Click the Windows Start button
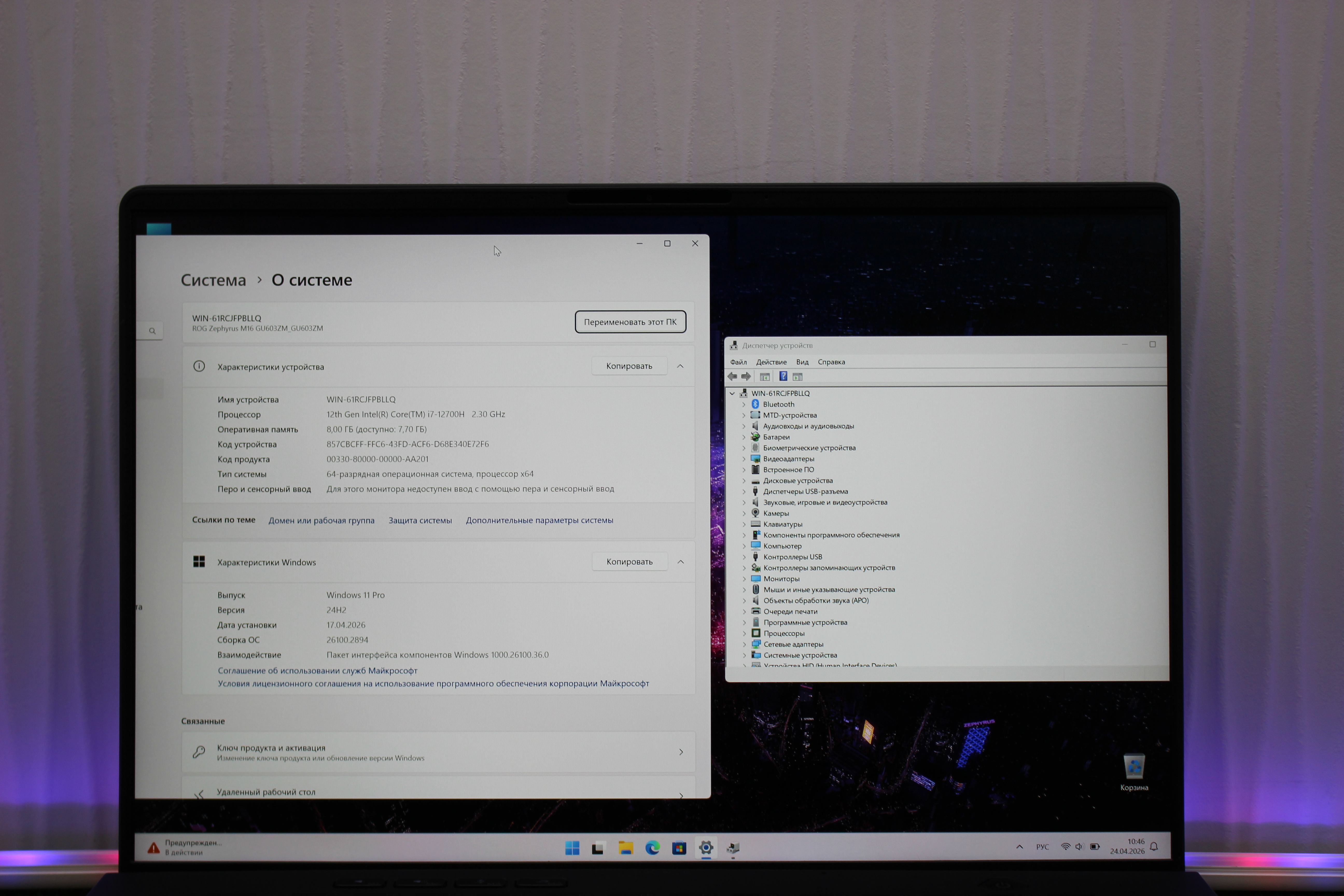1344x896 pixels. point(572,848)
